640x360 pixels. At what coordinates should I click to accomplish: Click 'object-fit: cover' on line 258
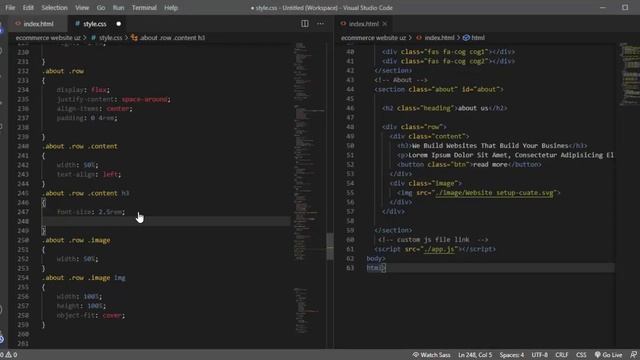(91, 315)
